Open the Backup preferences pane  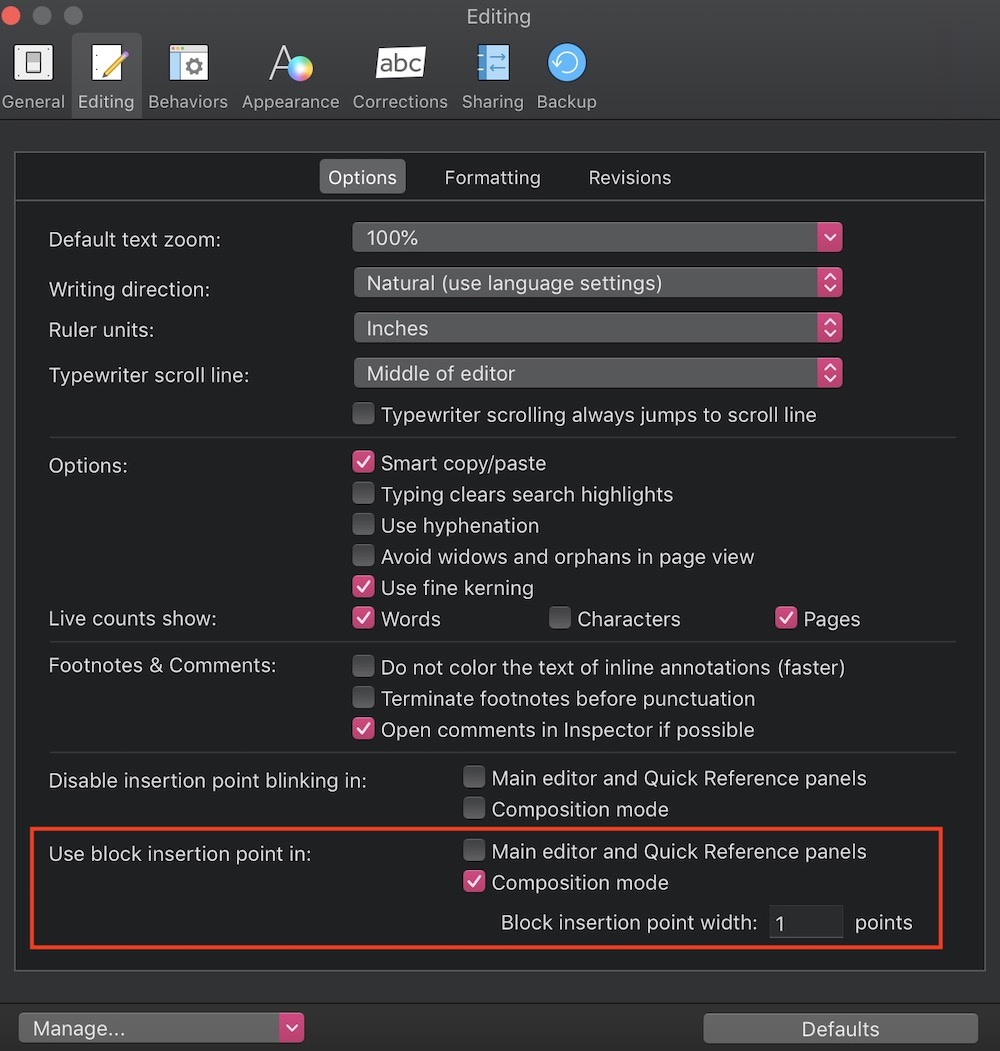pos(566,76)
